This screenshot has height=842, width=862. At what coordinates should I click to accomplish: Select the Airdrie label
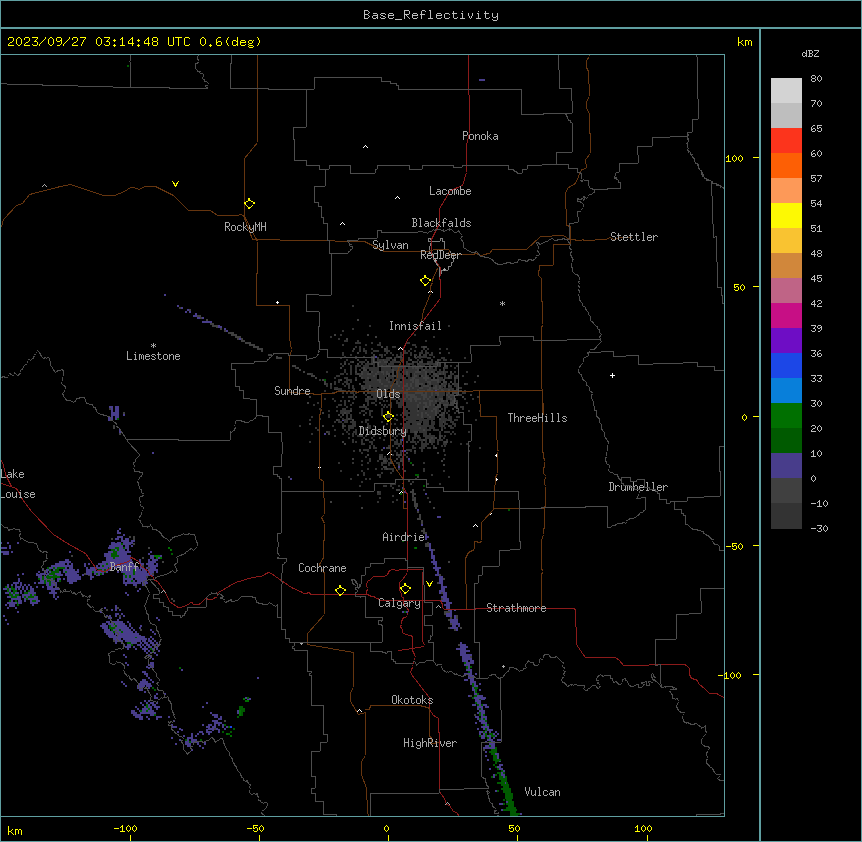click(404, 537)
